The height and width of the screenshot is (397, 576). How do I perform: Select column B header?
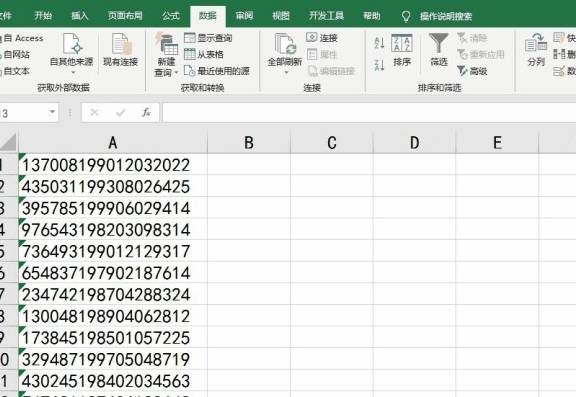pos(249,142)
